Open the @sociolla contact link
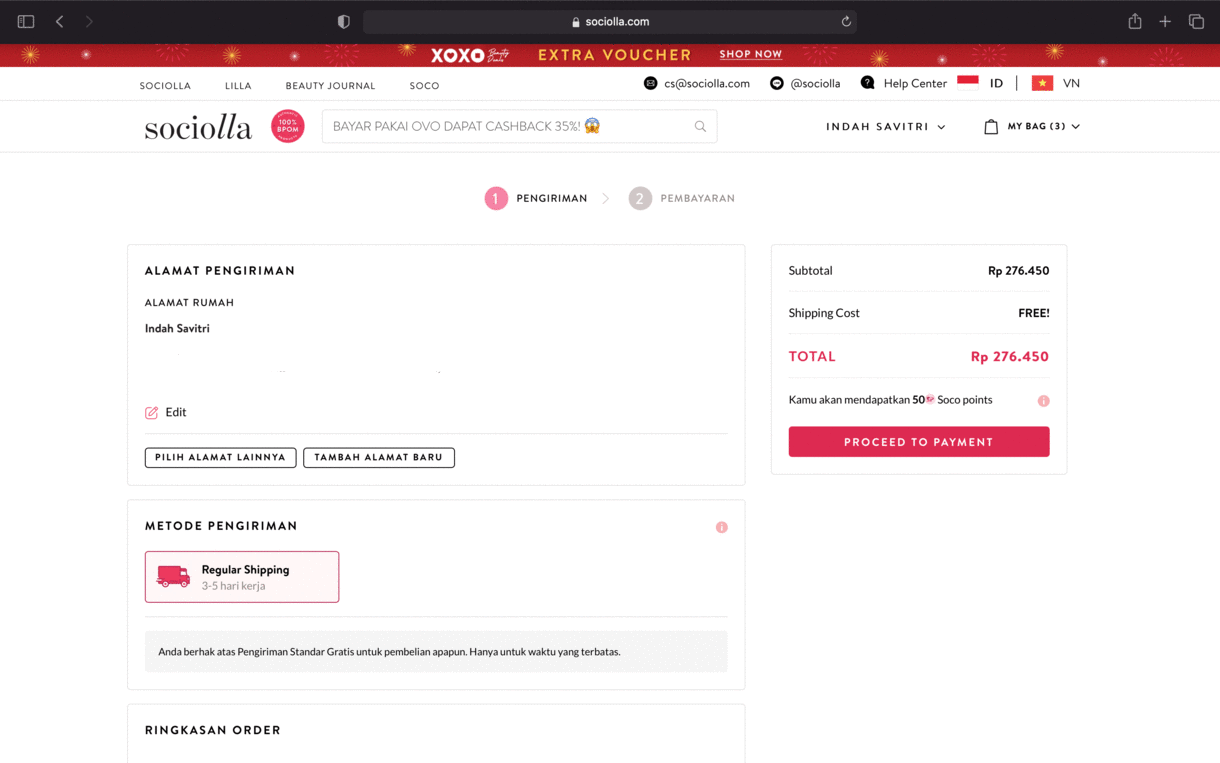Image resolution: width=1220 pixels, height=763 pixels. (x=815, y=83)
